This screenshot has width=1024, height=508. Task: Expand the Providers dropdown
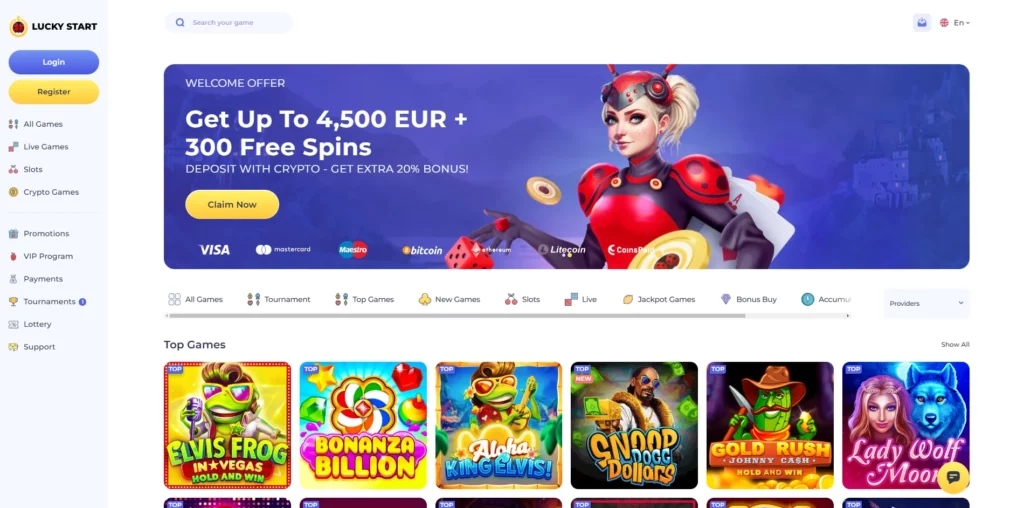pos(926,303)
